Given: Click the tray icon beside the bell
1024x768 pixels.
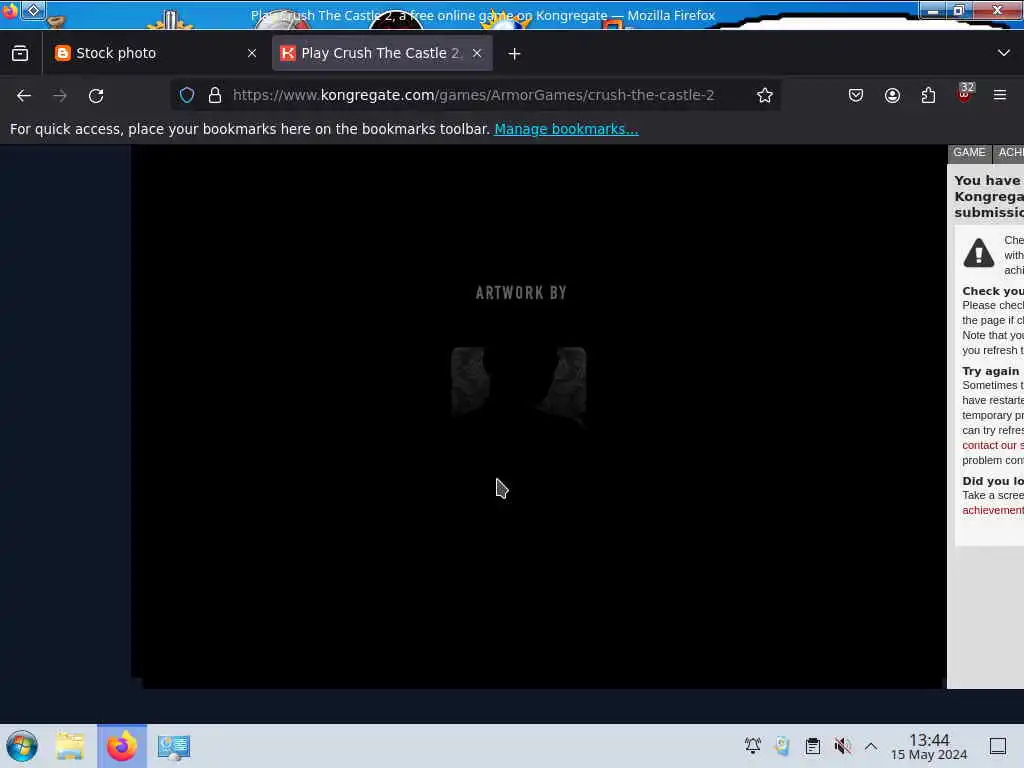Looking at the screenshot, I should pos(782,746).
